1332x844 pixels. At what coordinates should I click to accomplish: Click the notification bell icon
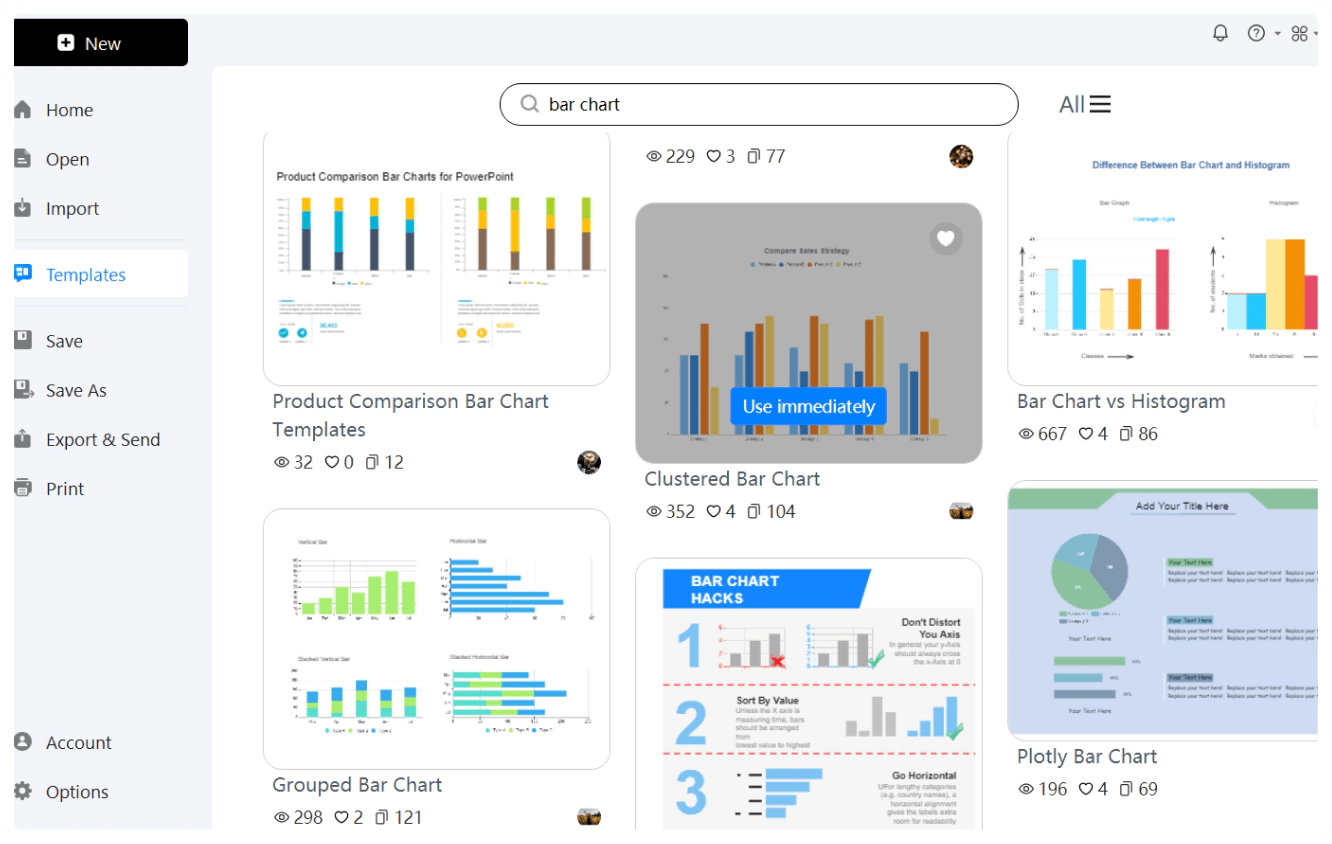coord(1220,33)
